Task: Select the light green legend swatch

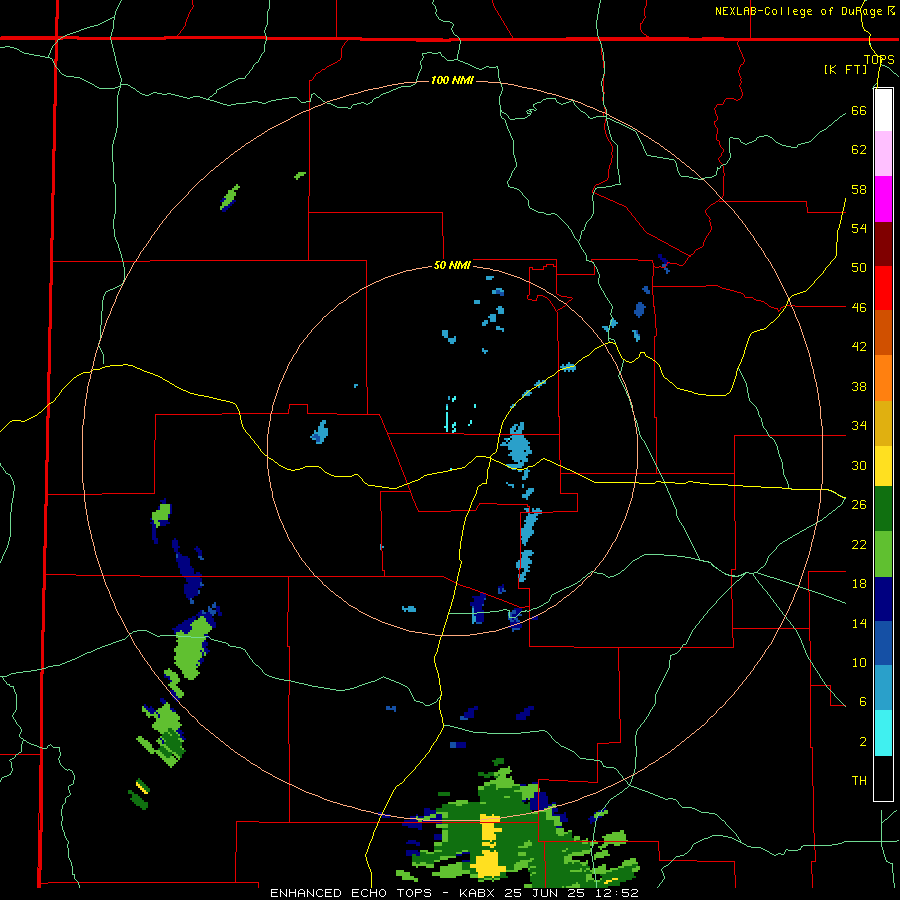Action: (x=883, y=554)
